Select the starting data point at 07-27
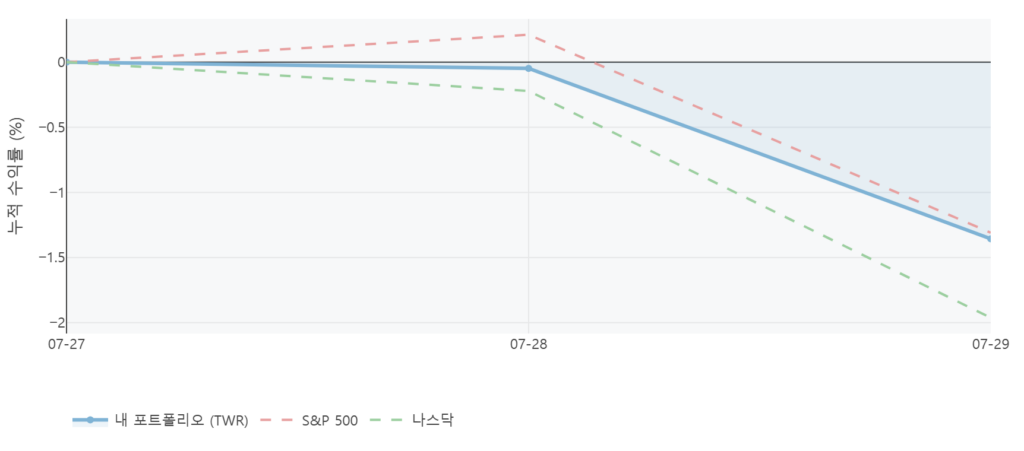Viewport: 1024px width, 451px height. 67,62
